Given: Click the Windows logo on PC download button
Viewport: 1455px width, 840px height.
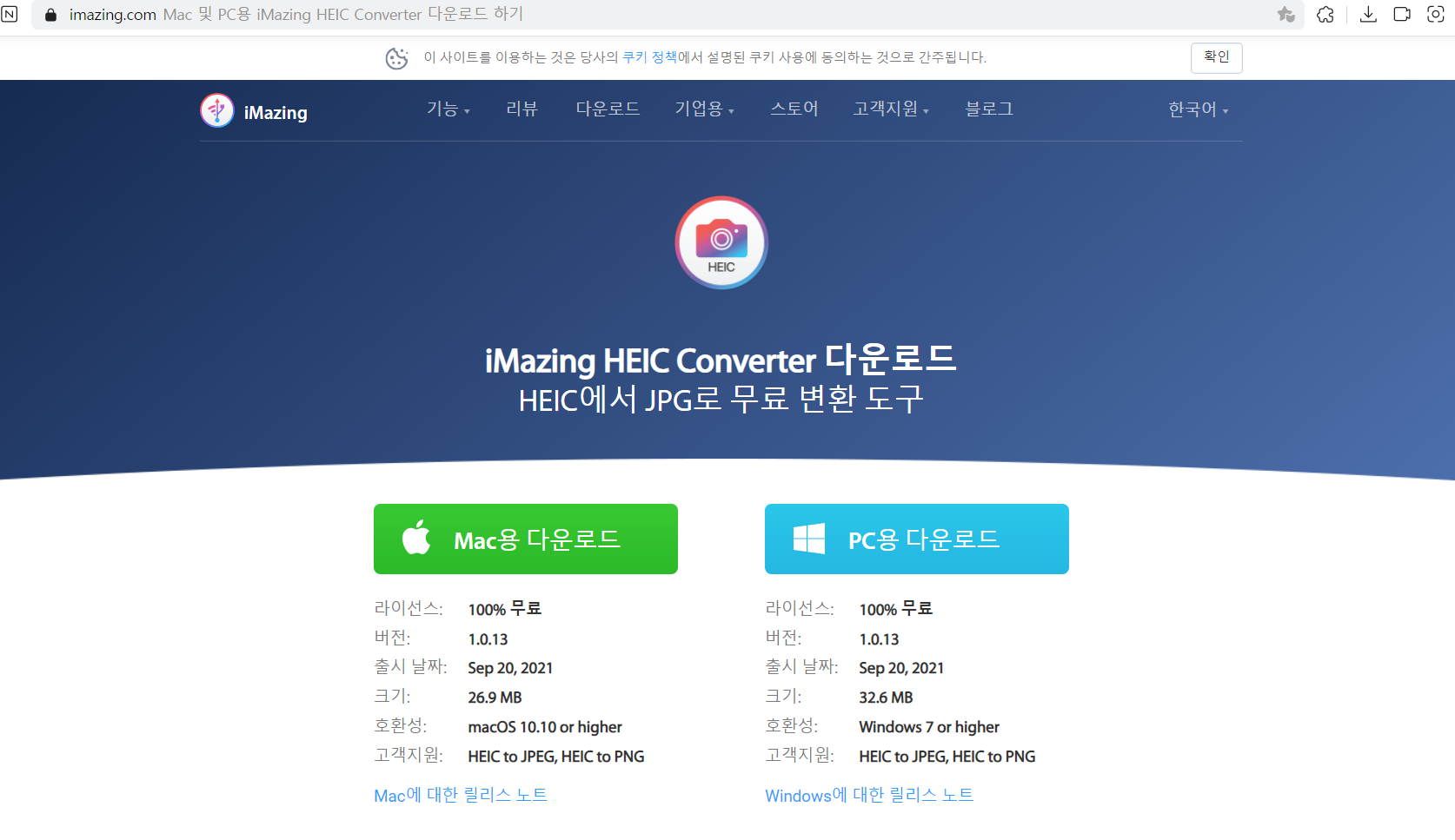Looking at the screenshot, I should (x=809, y=539).
